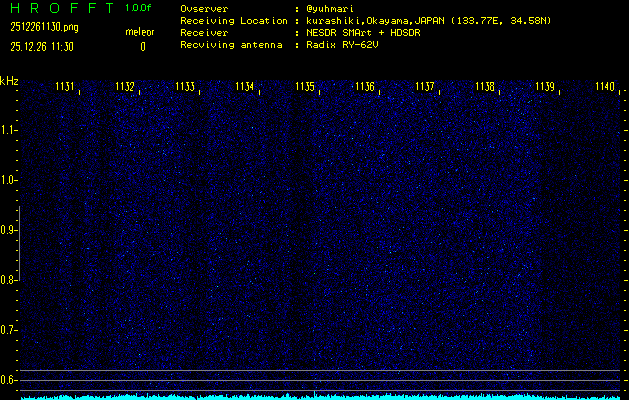The width and height of the screenshot is (629, 400).
Task: Click the HROFFT title text
Action: pyautogui.click(x=55, y=9)
